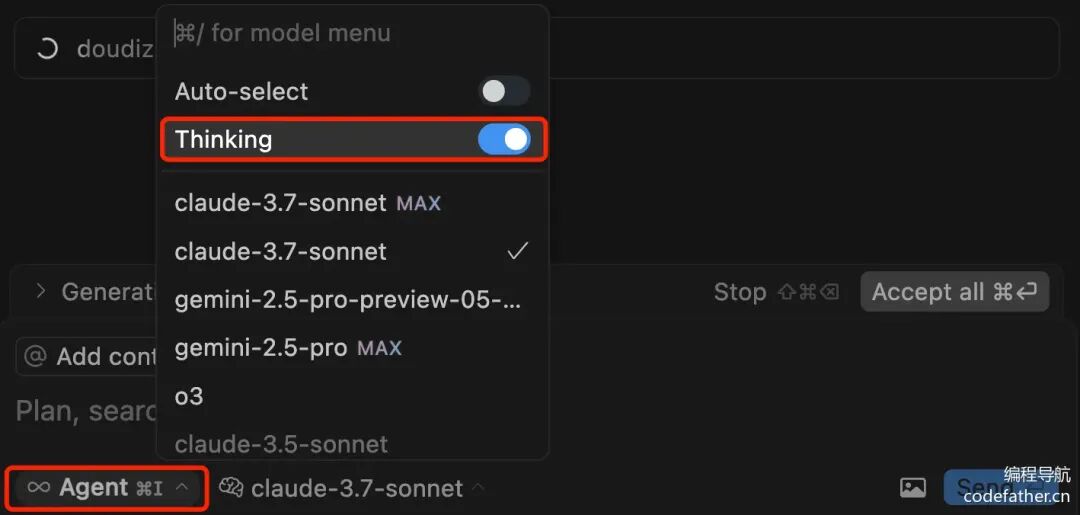Select claude-3.7-sonnet MAX from the model list
This screenshot has width=1080, height=515.
point(307,203)
